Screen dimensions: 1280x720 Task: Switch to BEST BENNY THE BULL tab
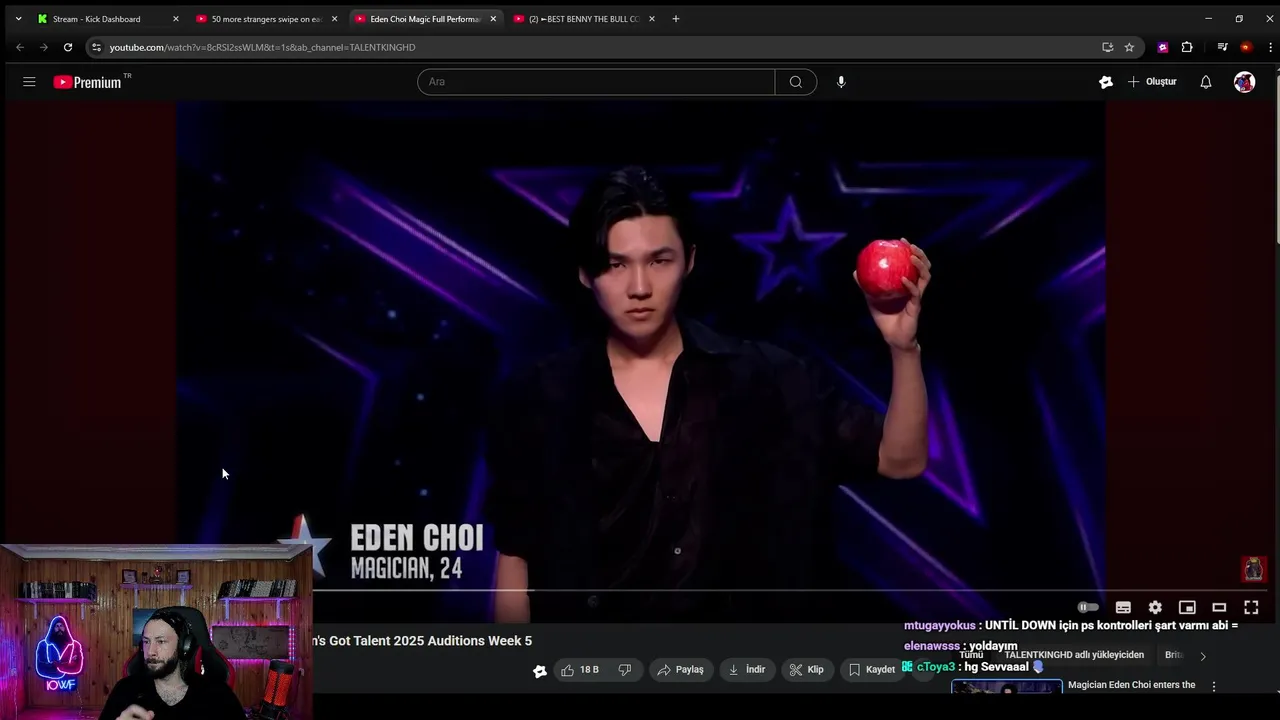tap(584, 19)
